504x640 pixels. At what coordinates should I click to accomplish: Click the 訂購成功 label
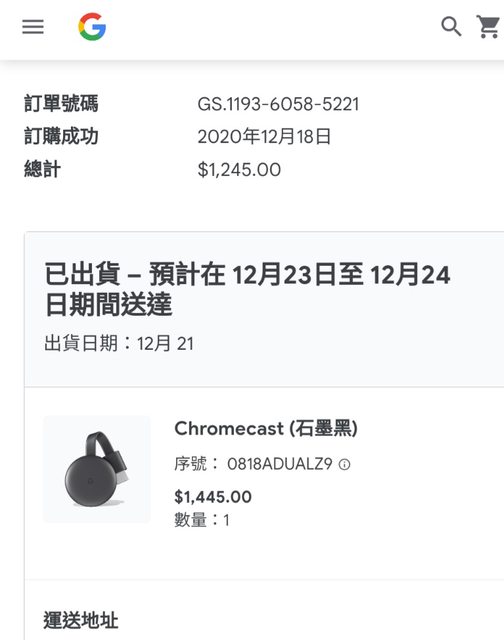[x=61, y=136]
